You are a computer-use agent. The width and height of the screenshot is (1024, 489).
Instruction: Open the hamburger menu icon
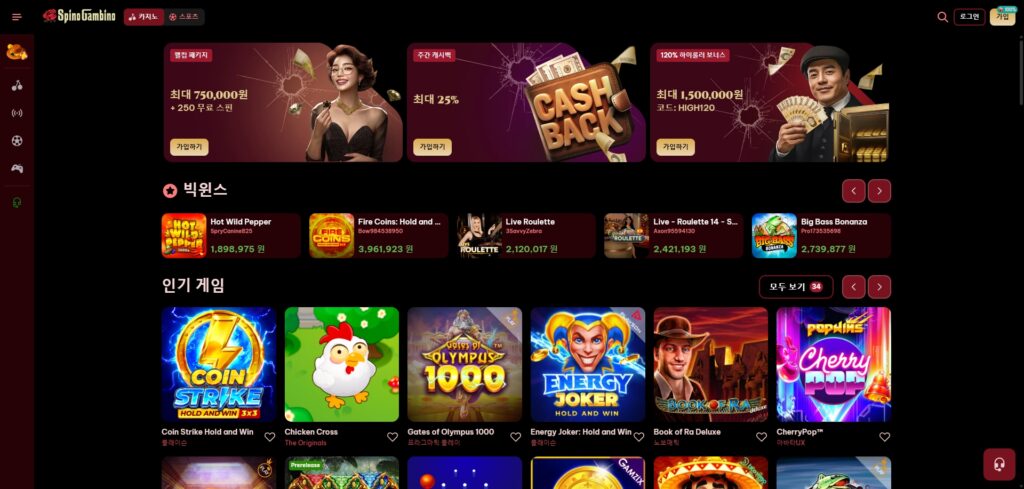click(x=17, y=17)
